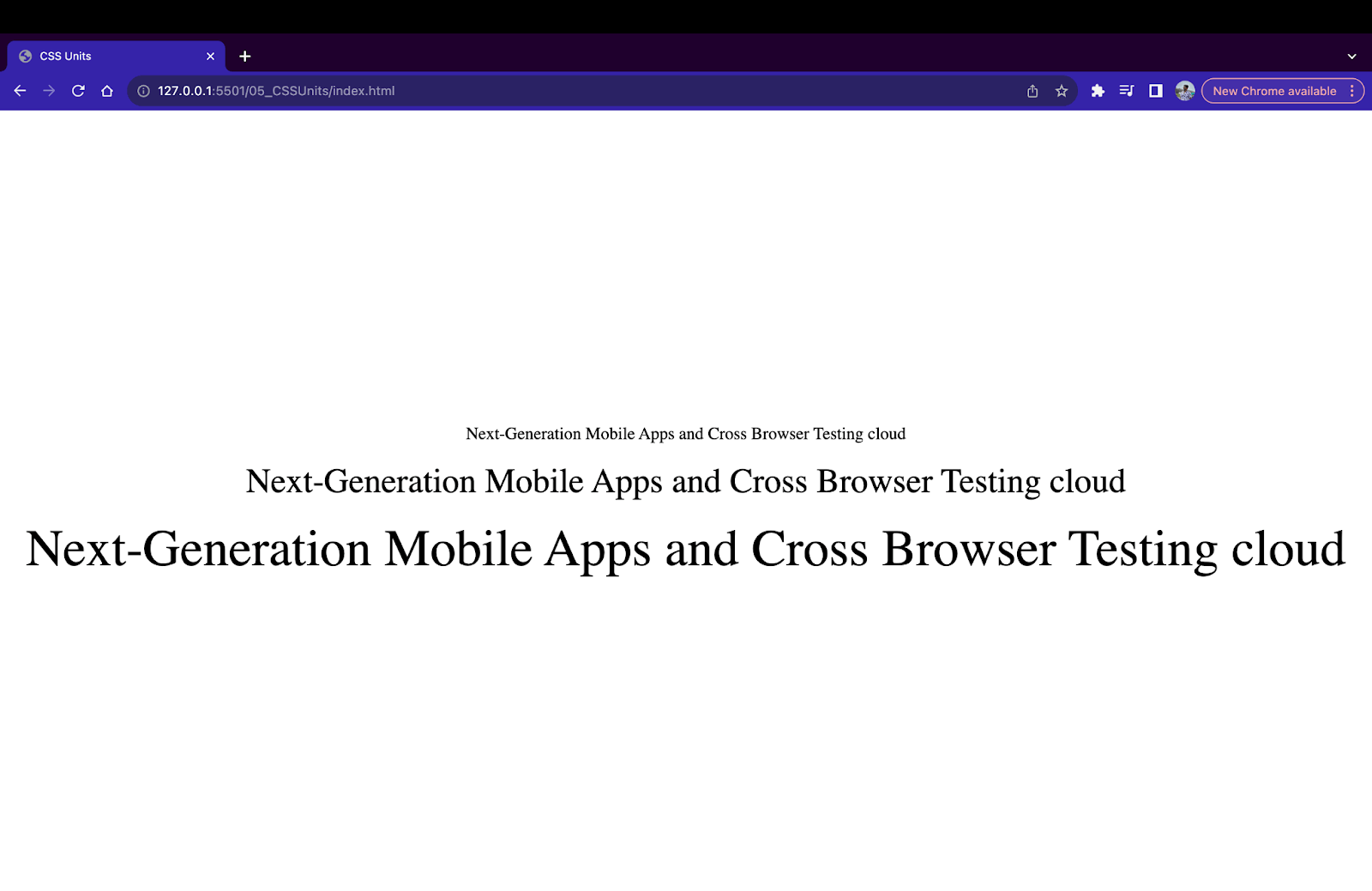
Task: Open the Extensions puzzle menu
Action: tap(1098, 91)
